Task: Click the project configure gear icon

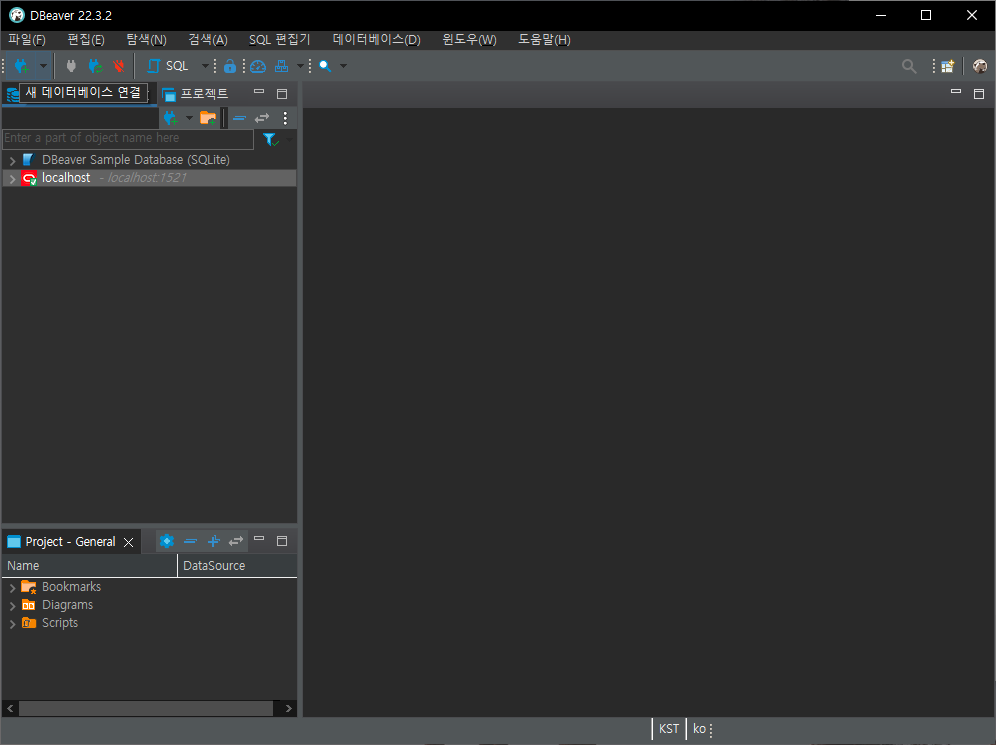Action: 166,541
